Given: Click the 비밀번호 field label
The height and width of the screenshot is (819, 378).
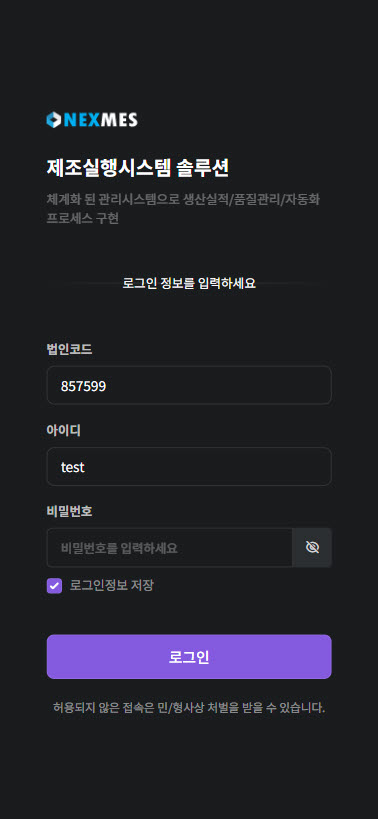Looking at the screenshot, I should tap(69, 511).
